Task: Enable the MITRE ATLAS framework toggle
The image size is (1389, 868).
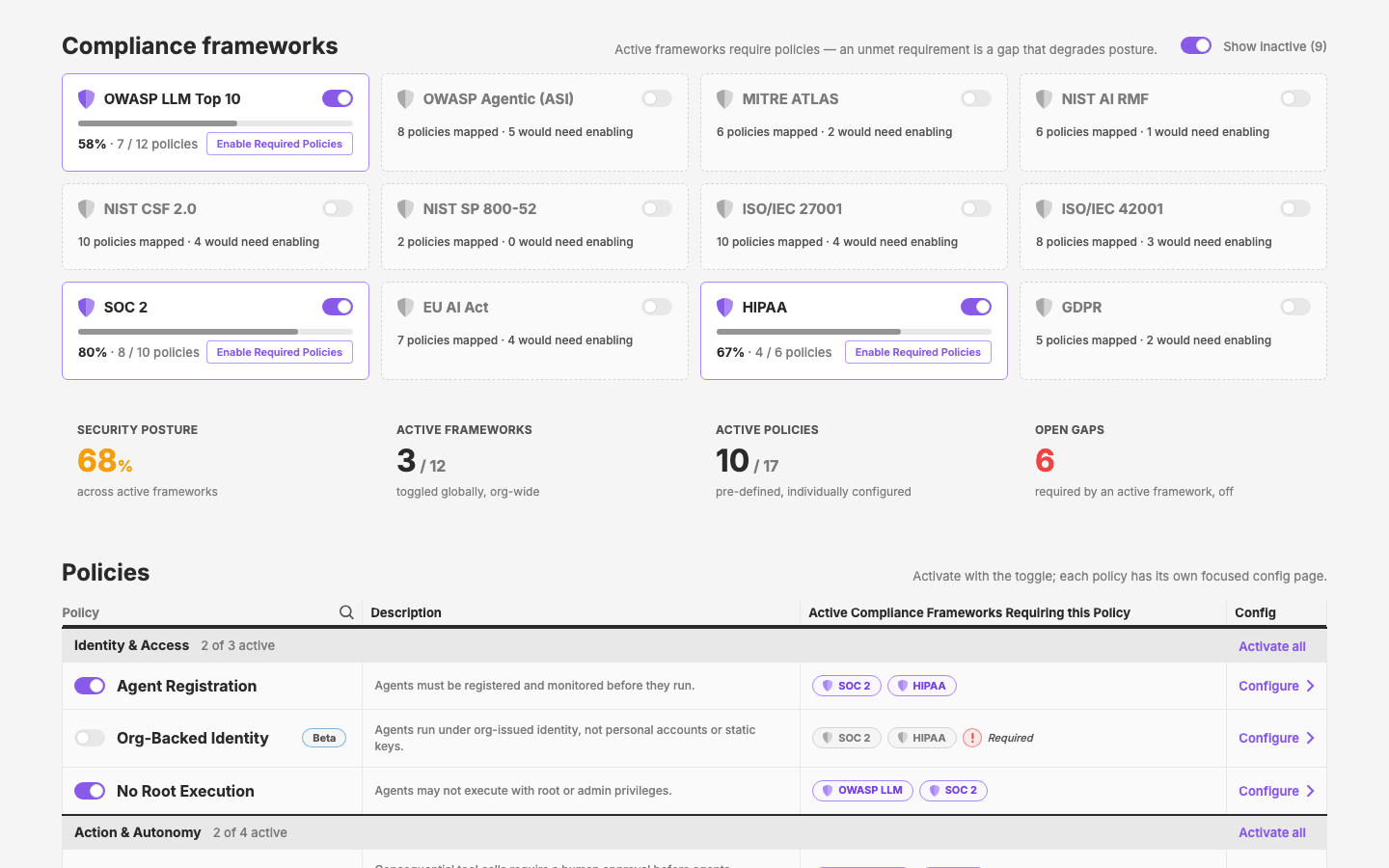Action: (976, 98)
